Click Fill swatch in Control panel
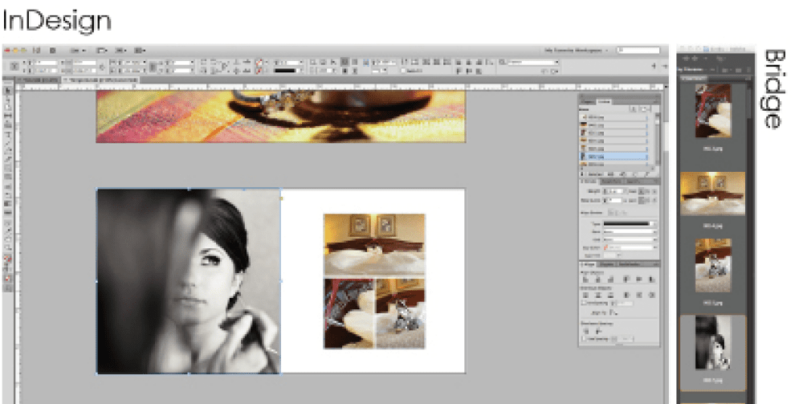 [x=259, y=62]
